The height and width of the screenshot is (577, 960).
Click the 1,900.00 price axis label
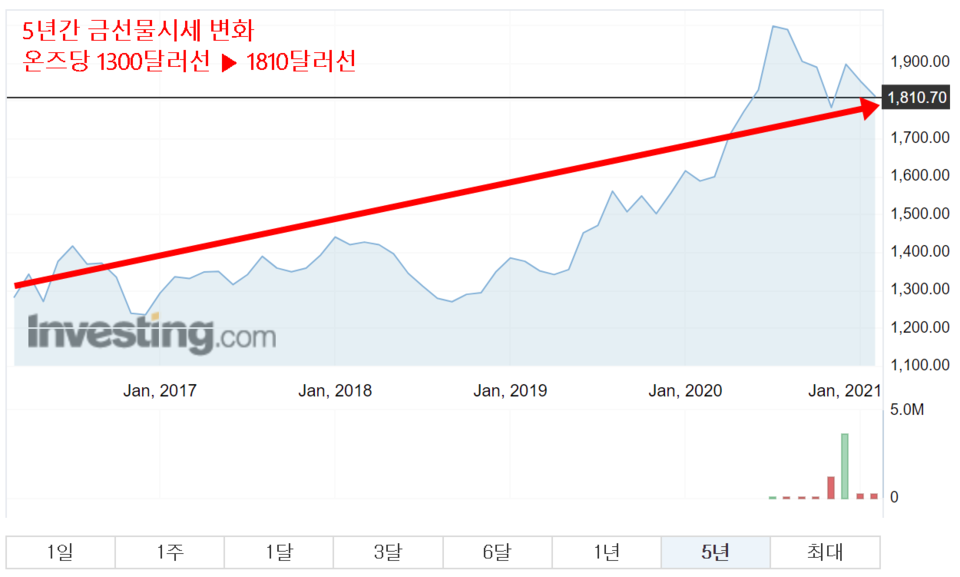click(x=919, y=62)
